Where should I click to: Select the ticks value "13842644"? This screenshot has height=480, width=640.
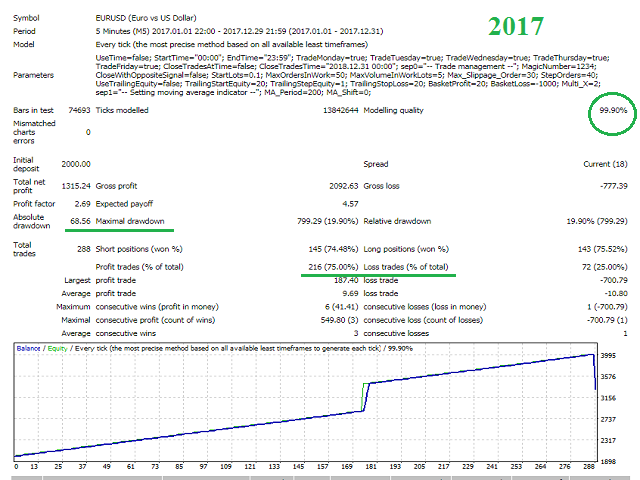pyautogui.click(x=340, y=110)
